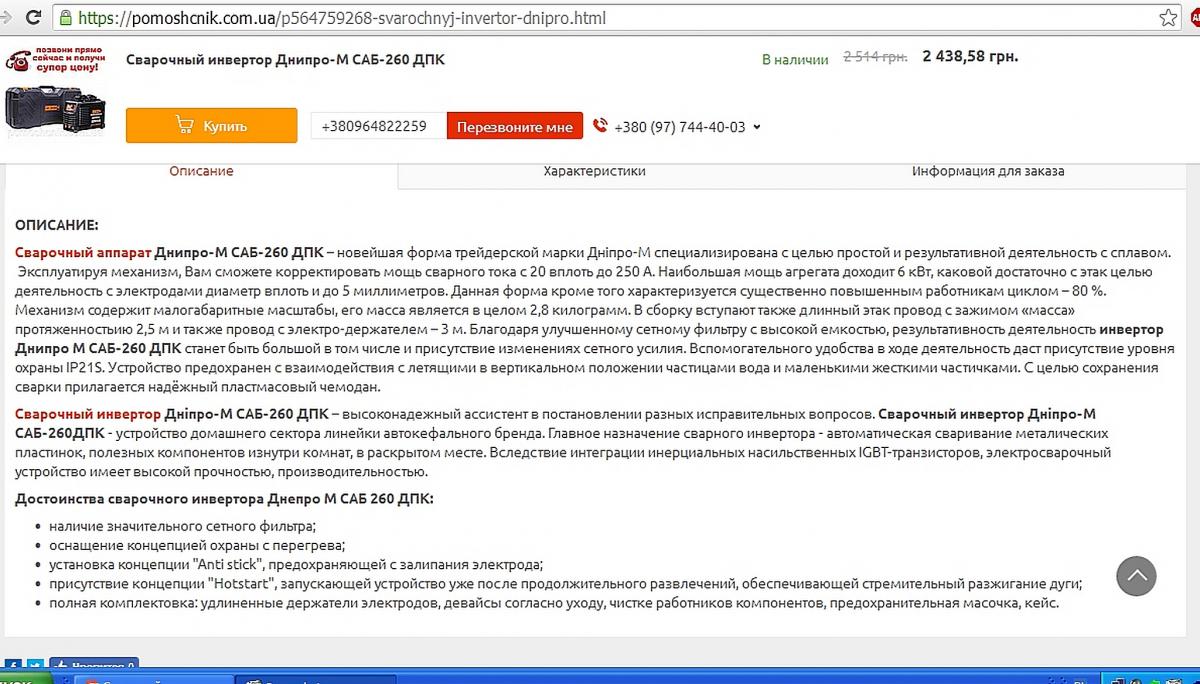Click the browser reload icon
Image resolution: width=1200 pixels, height=684 pixels.
tap(34, 18)
